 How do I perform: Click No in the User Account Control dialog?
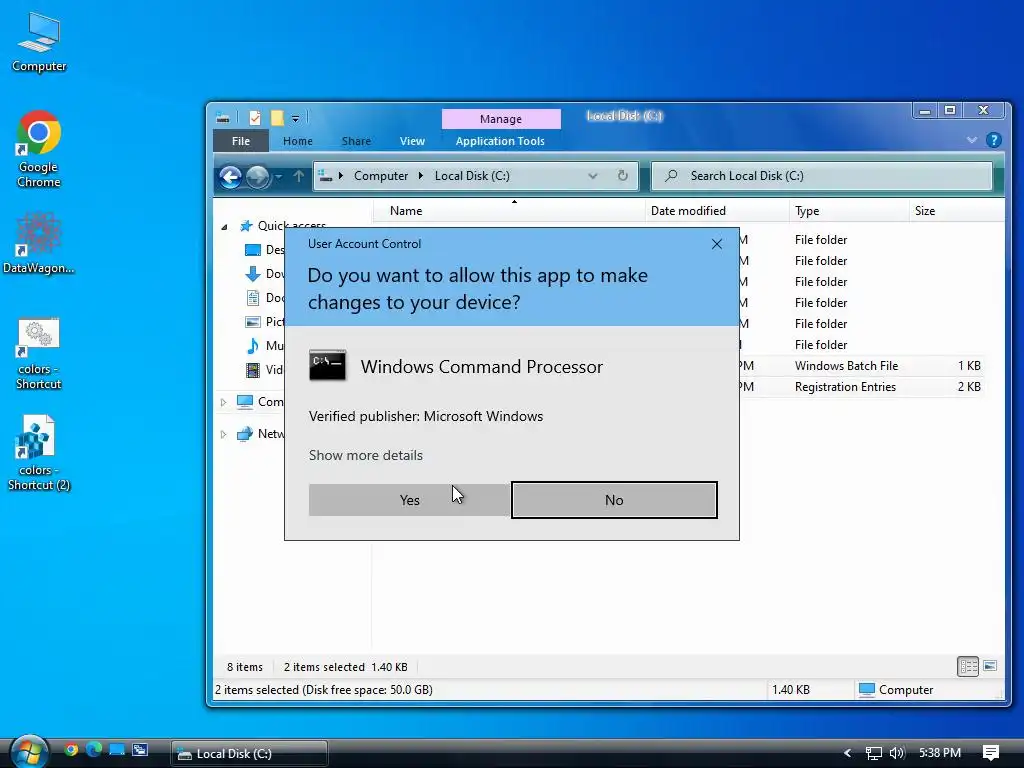(614, 500)
